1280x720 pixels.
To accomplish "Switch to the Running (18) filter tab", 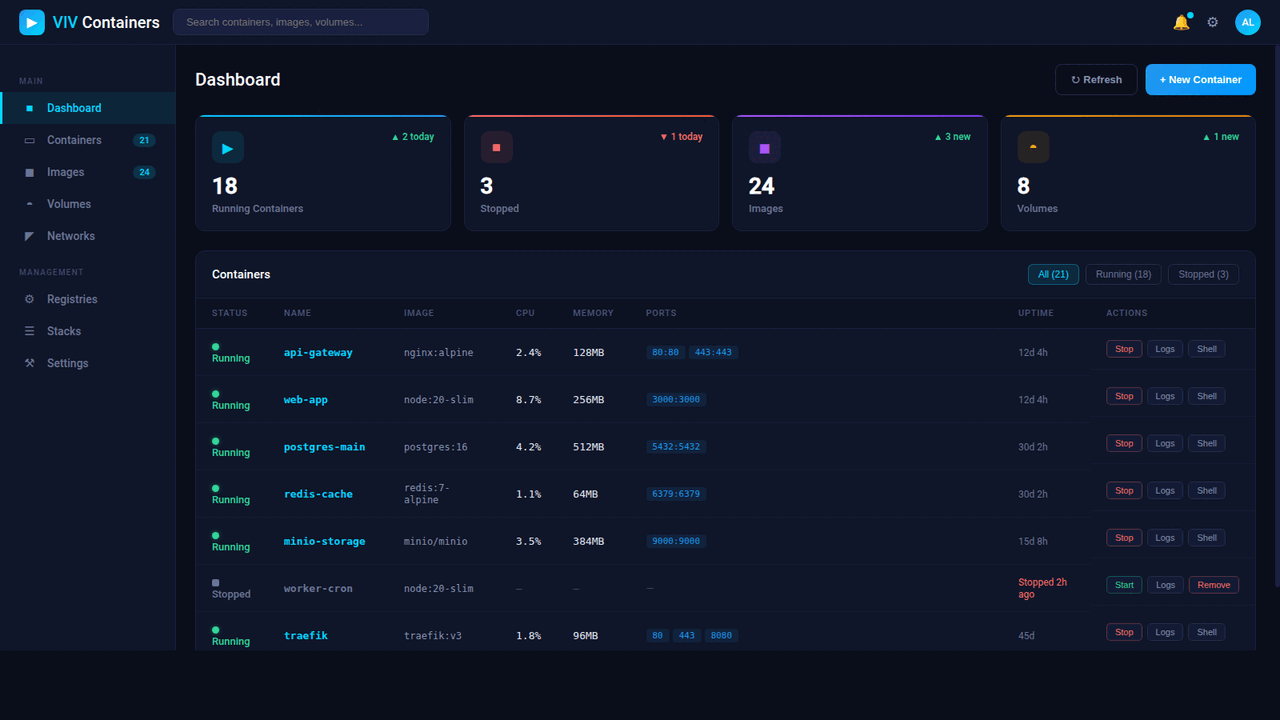I will (x=1123, y=274).
